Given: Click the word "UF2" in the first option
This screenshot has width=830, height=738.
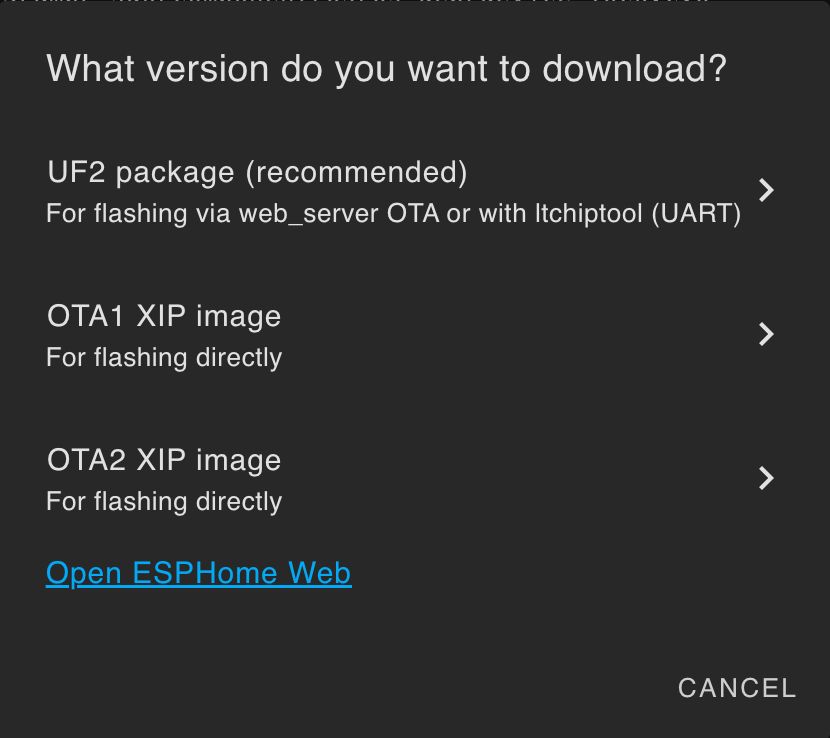Looking at the screenshot, I should (x=76, y=173).
